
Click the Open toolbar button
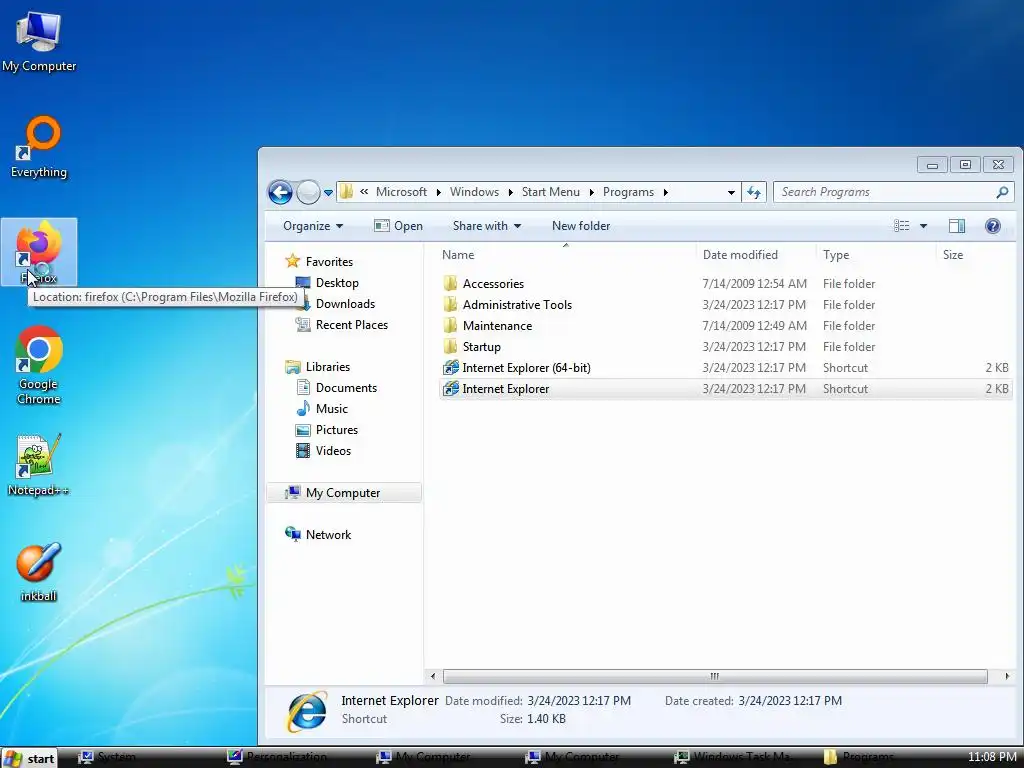(x=398, y=226)
